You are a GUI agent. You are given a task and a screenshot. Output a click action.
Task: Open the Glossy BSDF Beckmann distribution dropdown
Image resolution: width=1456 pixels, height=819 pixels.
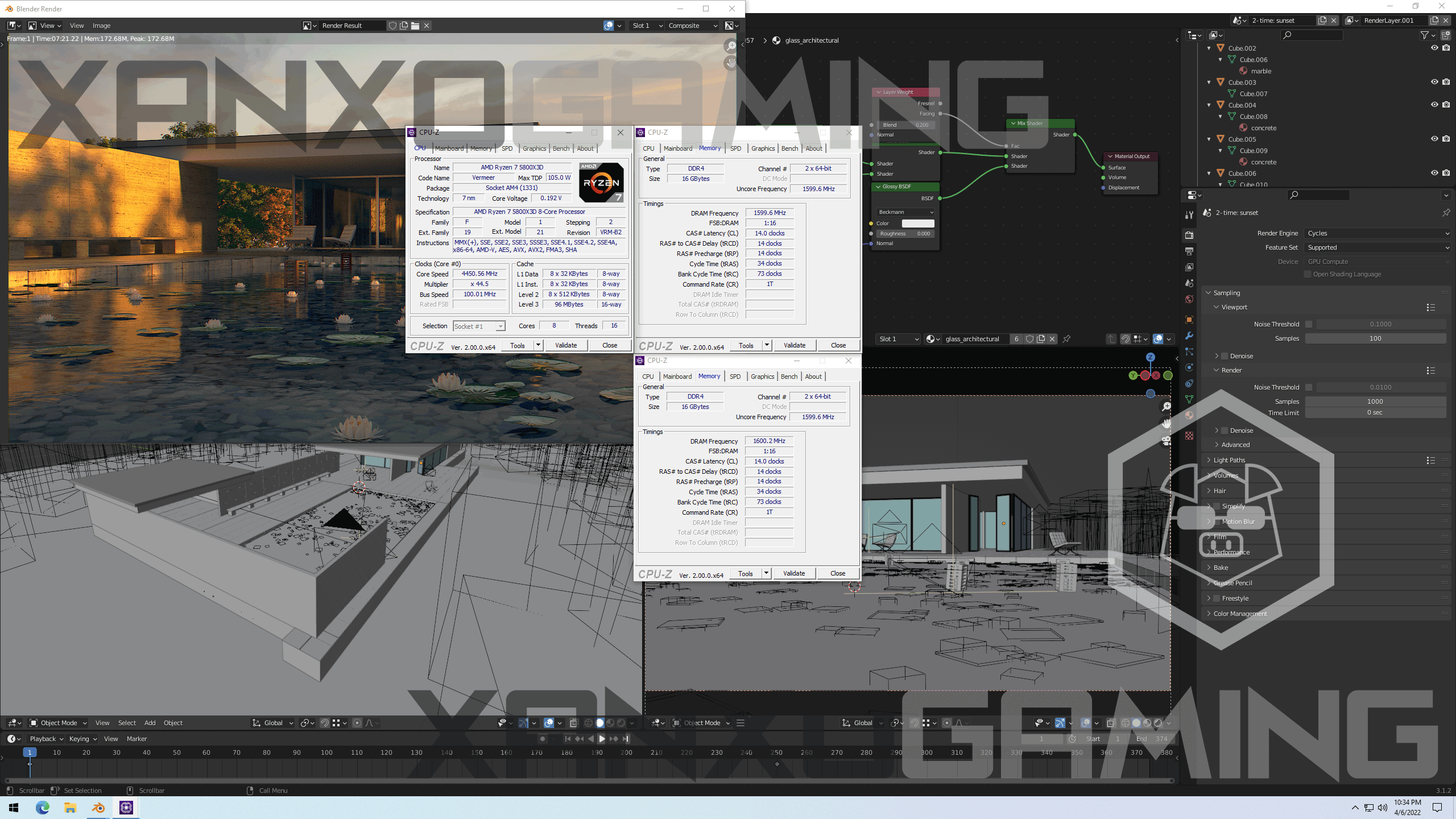point(905,212)
